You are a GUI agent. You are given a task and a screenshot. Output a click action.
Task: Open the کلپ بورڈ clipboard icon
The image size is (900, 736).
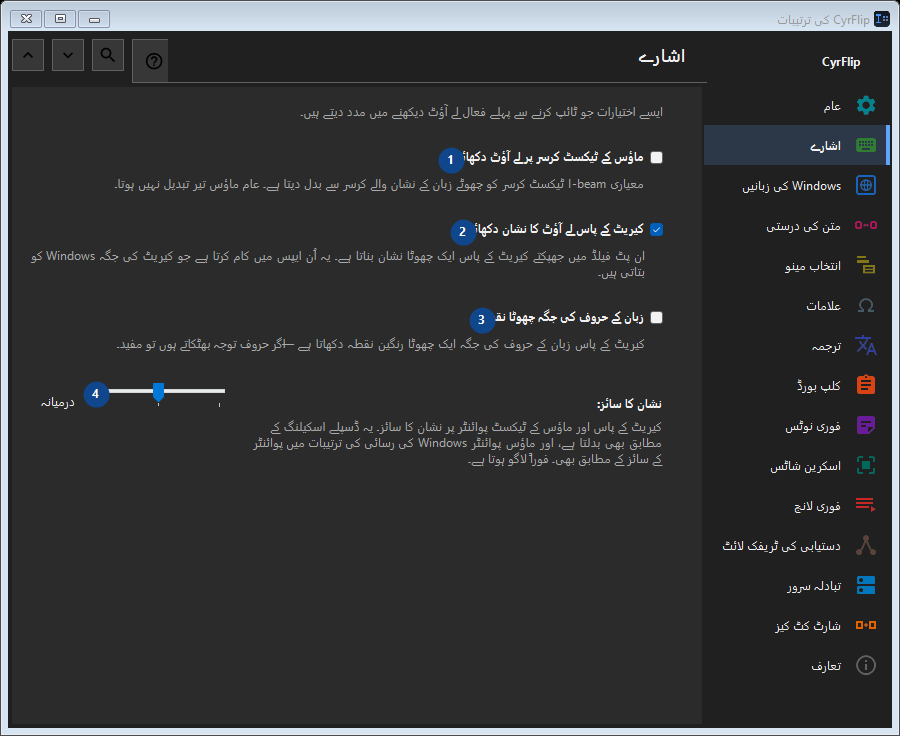click(866, 385)
